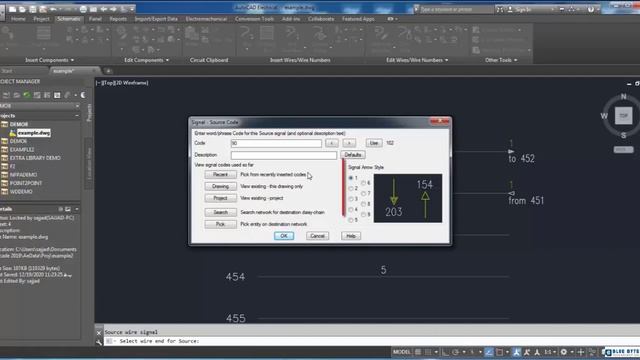Click the New drawing icon in quick access toolbar

(13, 9)
